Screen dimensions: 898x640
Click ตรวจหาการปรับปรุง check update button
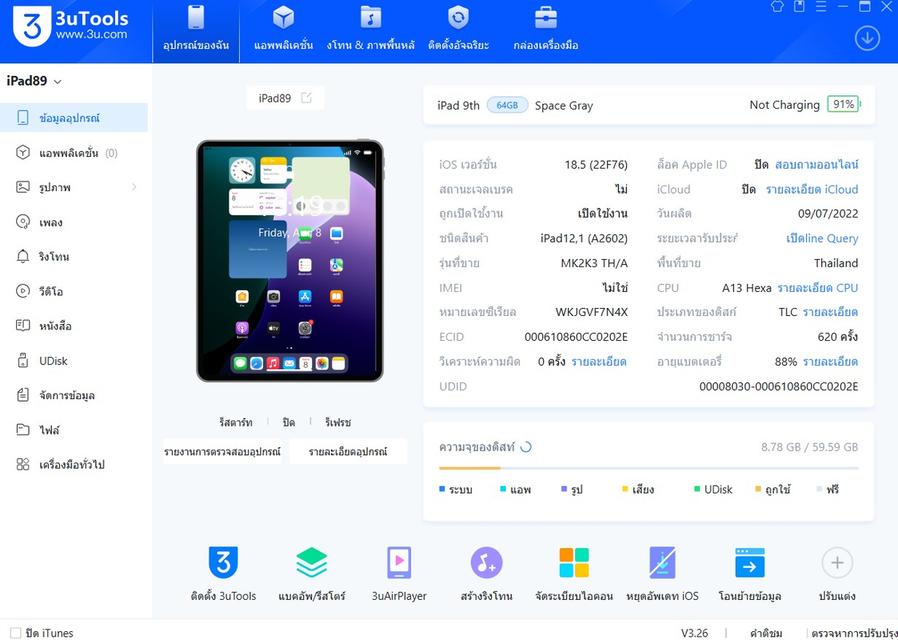click(x=854, y=633)
